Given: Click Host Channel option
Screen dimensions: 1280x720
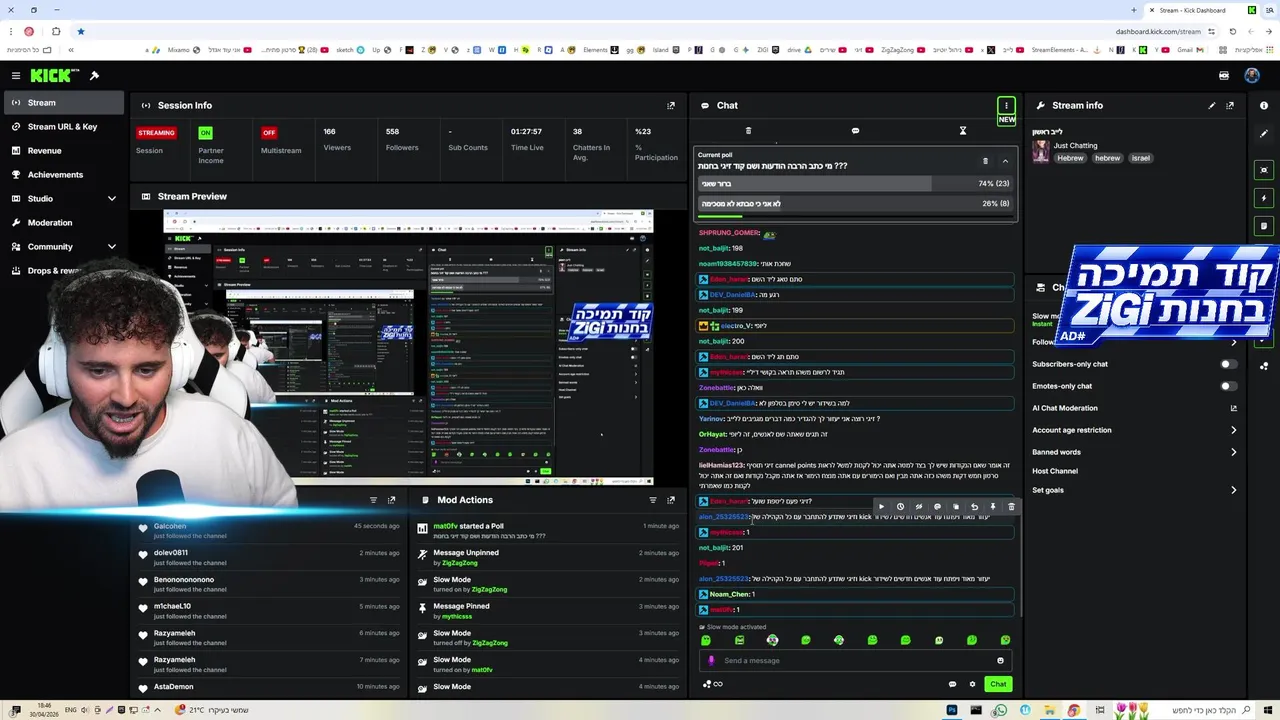Looking at the screenshot, I should click(x=1055, y=471).
